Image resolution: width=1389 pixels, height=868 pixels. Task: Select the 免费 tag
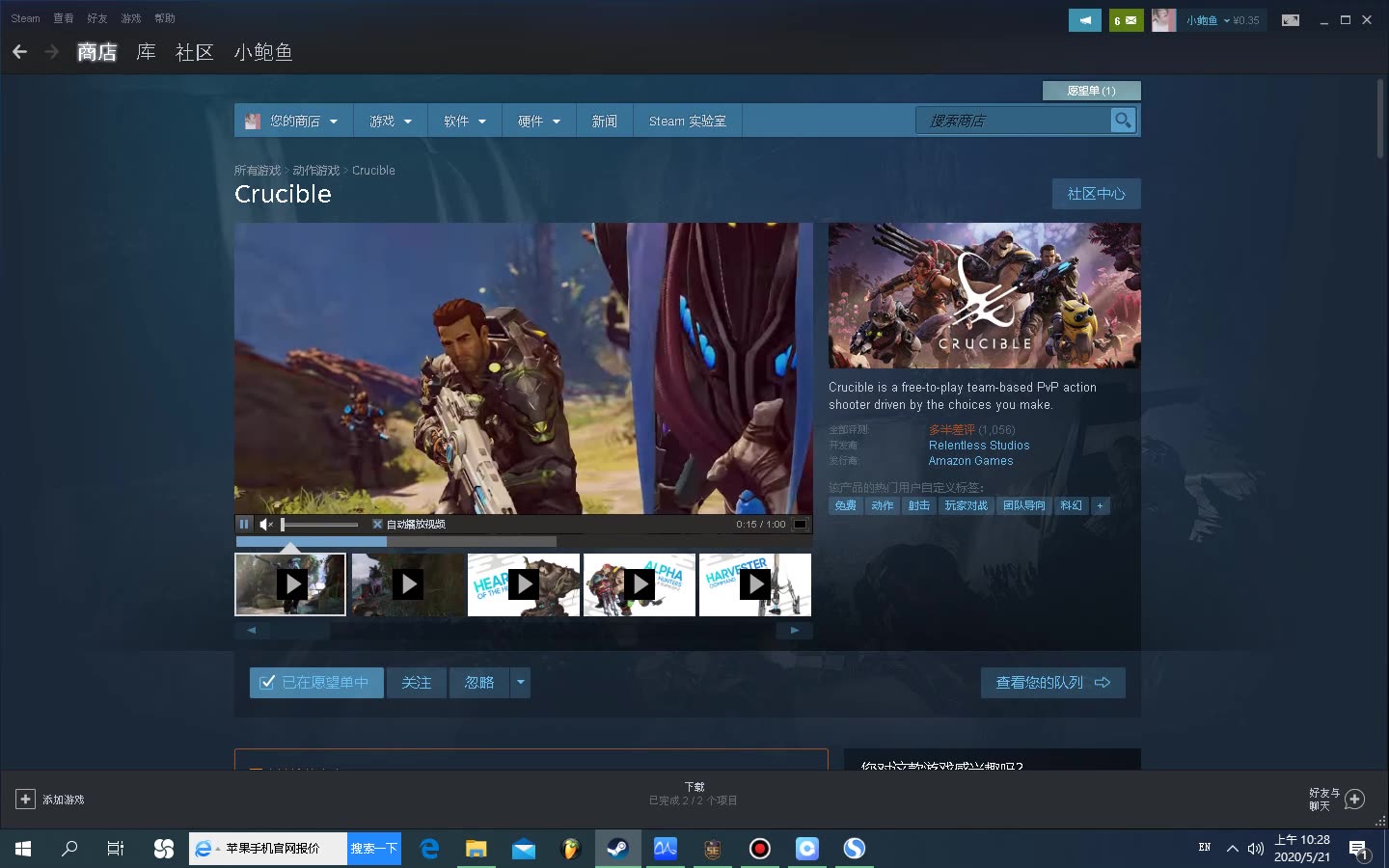(846, 505)
